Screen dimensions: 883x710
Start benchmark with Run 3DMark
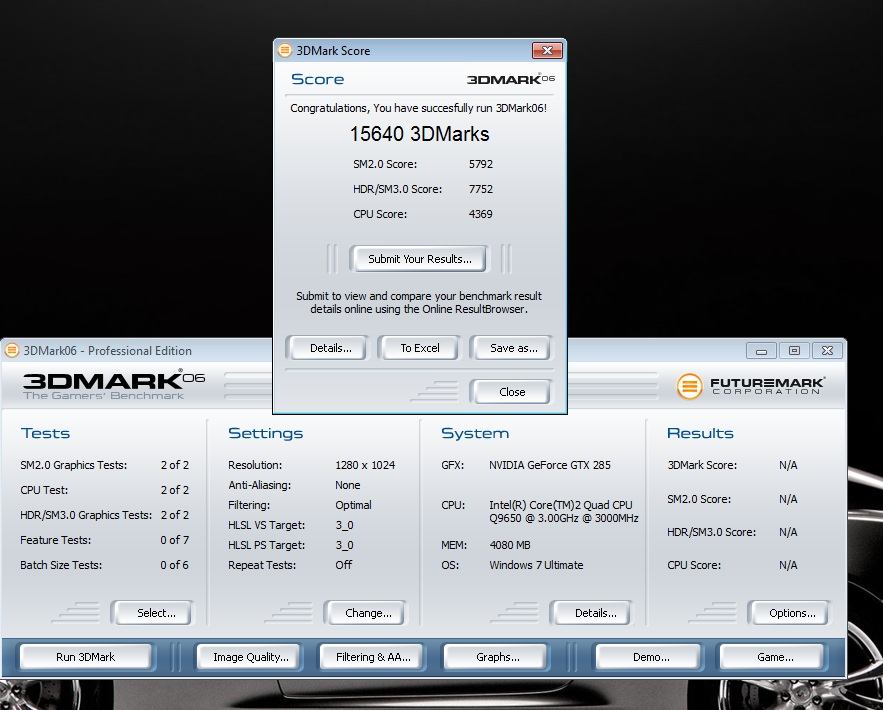coord(86,657)
